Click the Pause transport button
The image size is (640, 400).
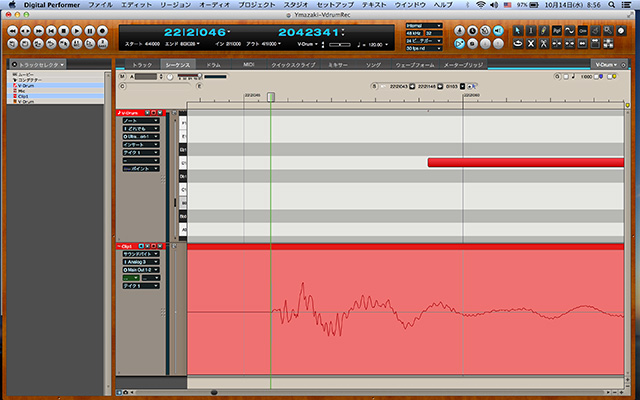point(88,31)
